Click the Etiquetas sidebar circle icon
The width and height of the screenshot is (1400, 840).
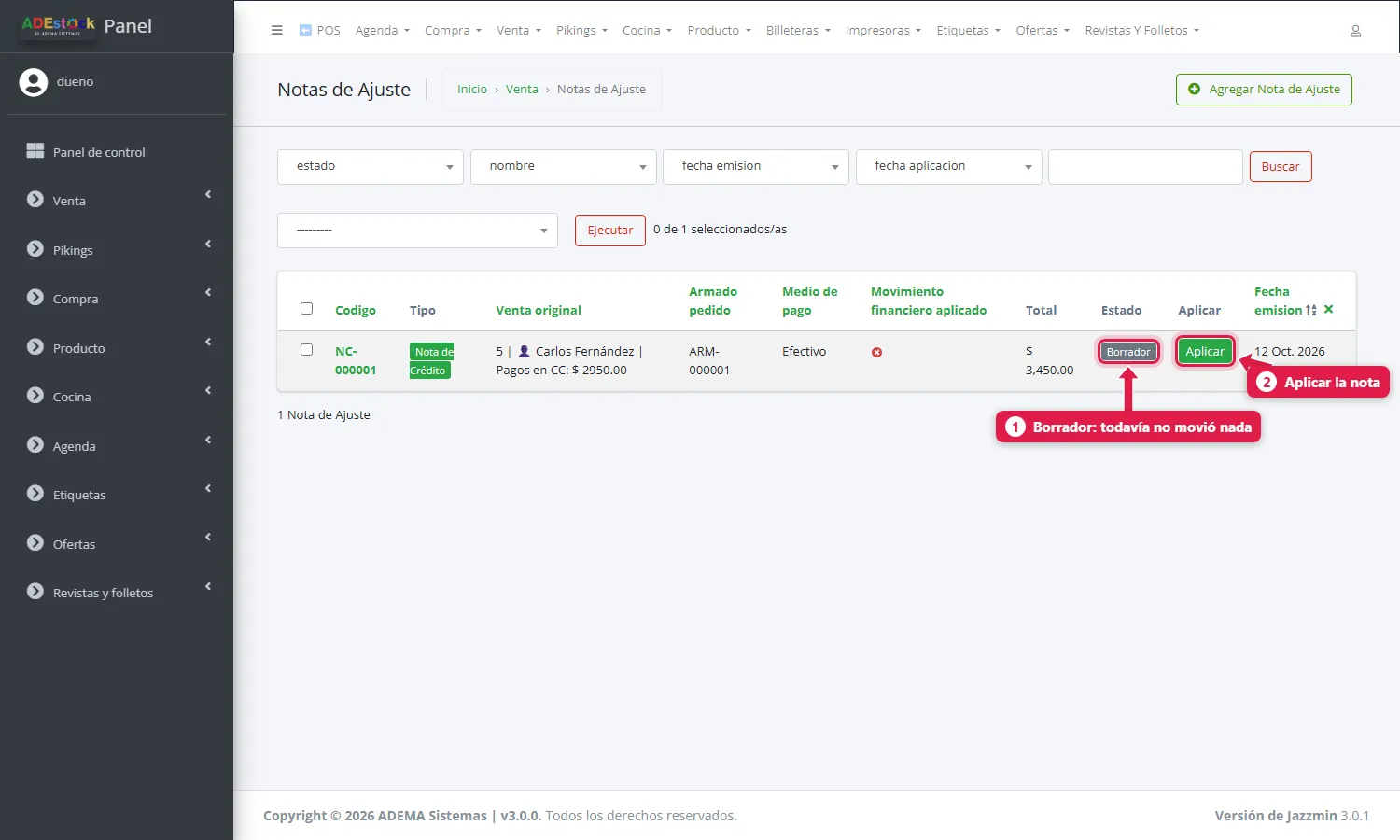[35, 494]
